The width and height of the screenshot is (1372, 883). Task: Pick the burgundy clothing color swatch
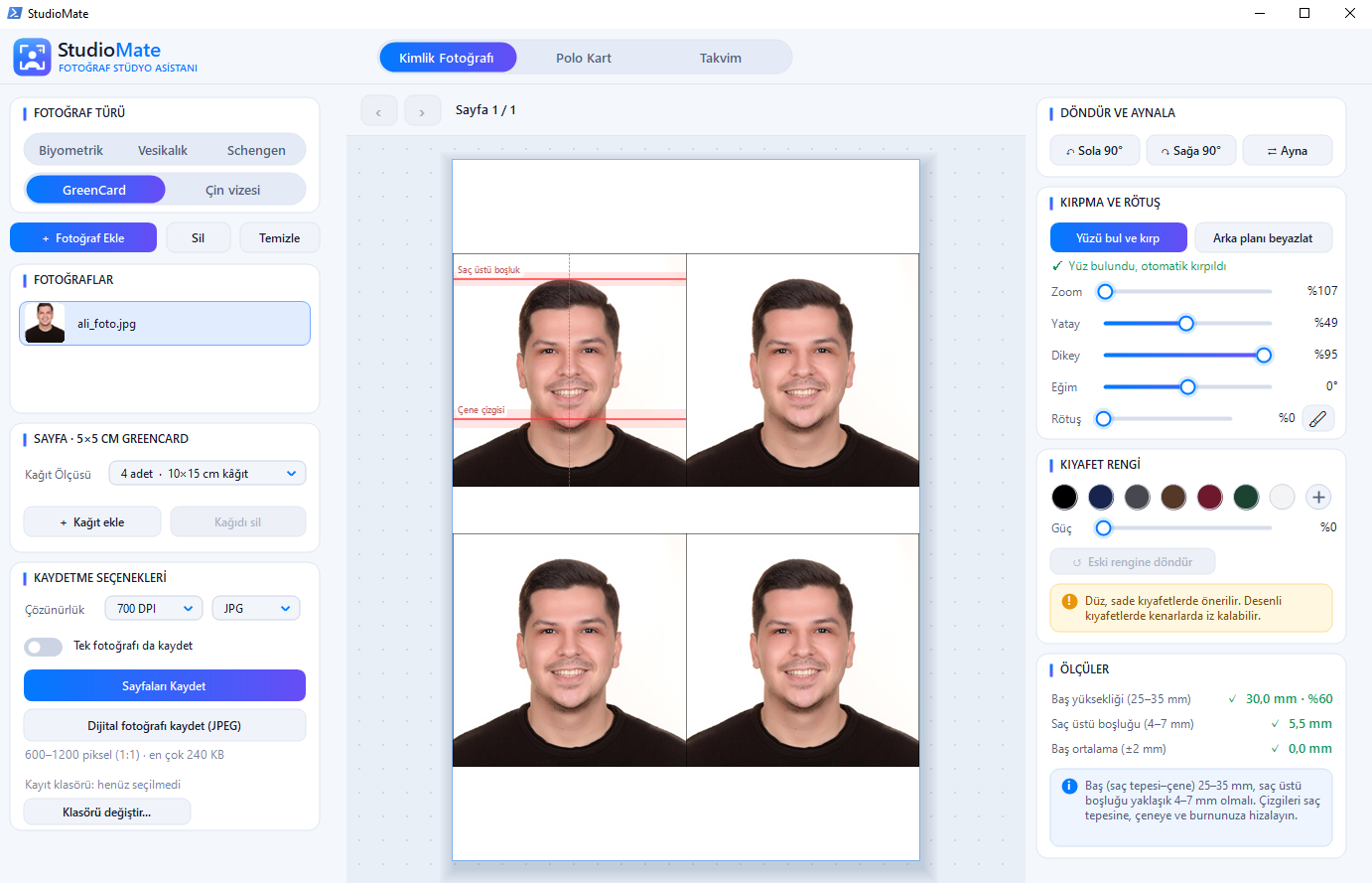point(1209,497)
